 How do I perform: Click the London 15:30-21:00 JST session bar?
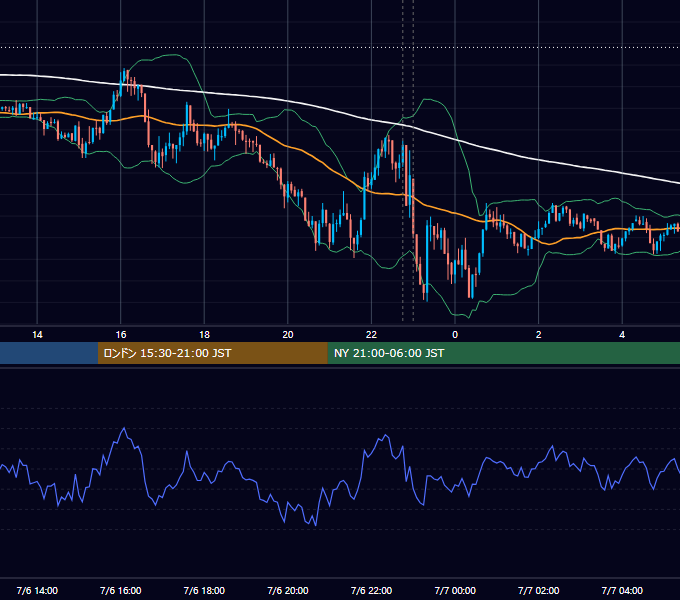pos(212,353)
